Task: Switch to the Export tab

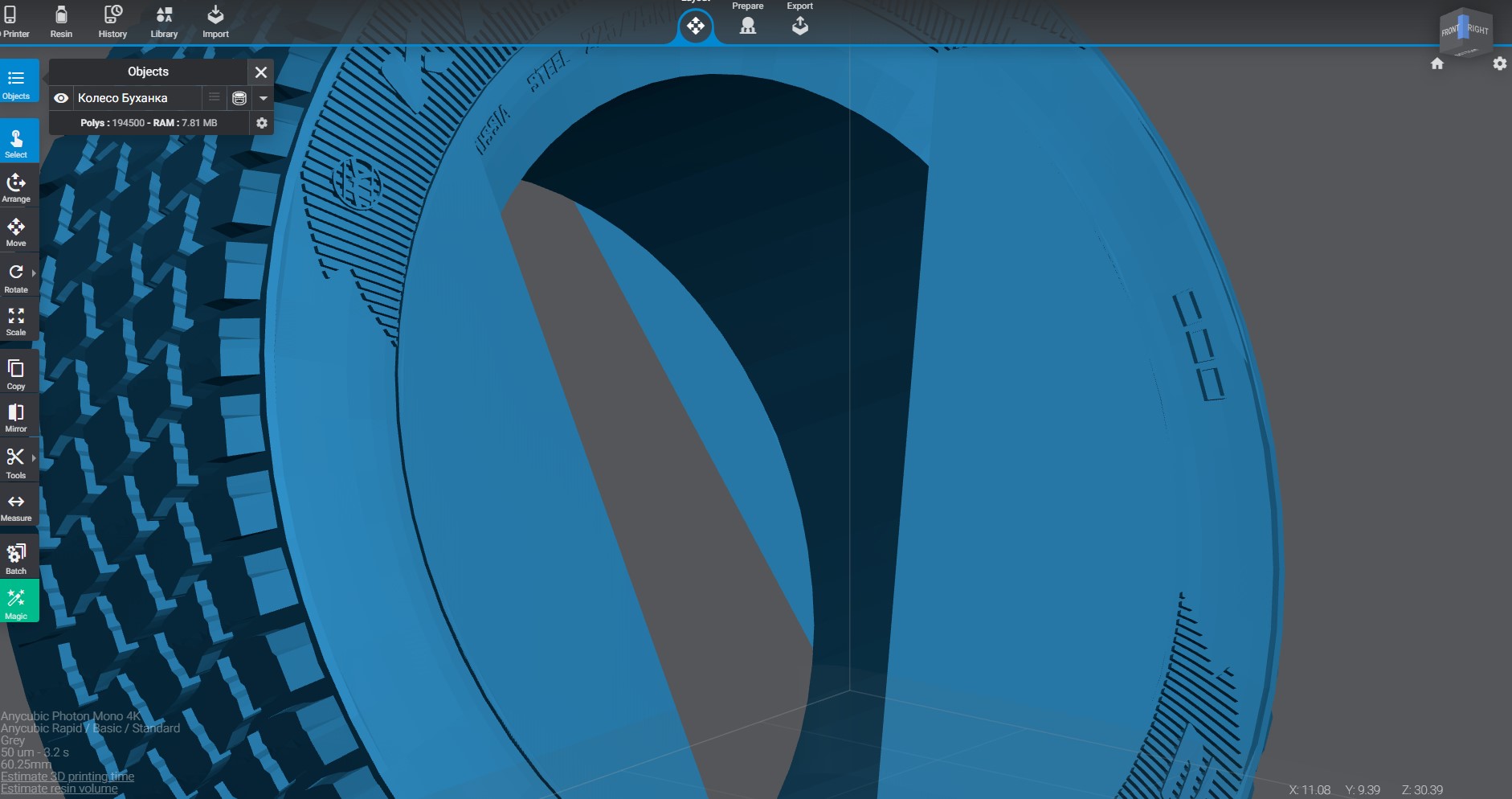Action: [799, 19]
